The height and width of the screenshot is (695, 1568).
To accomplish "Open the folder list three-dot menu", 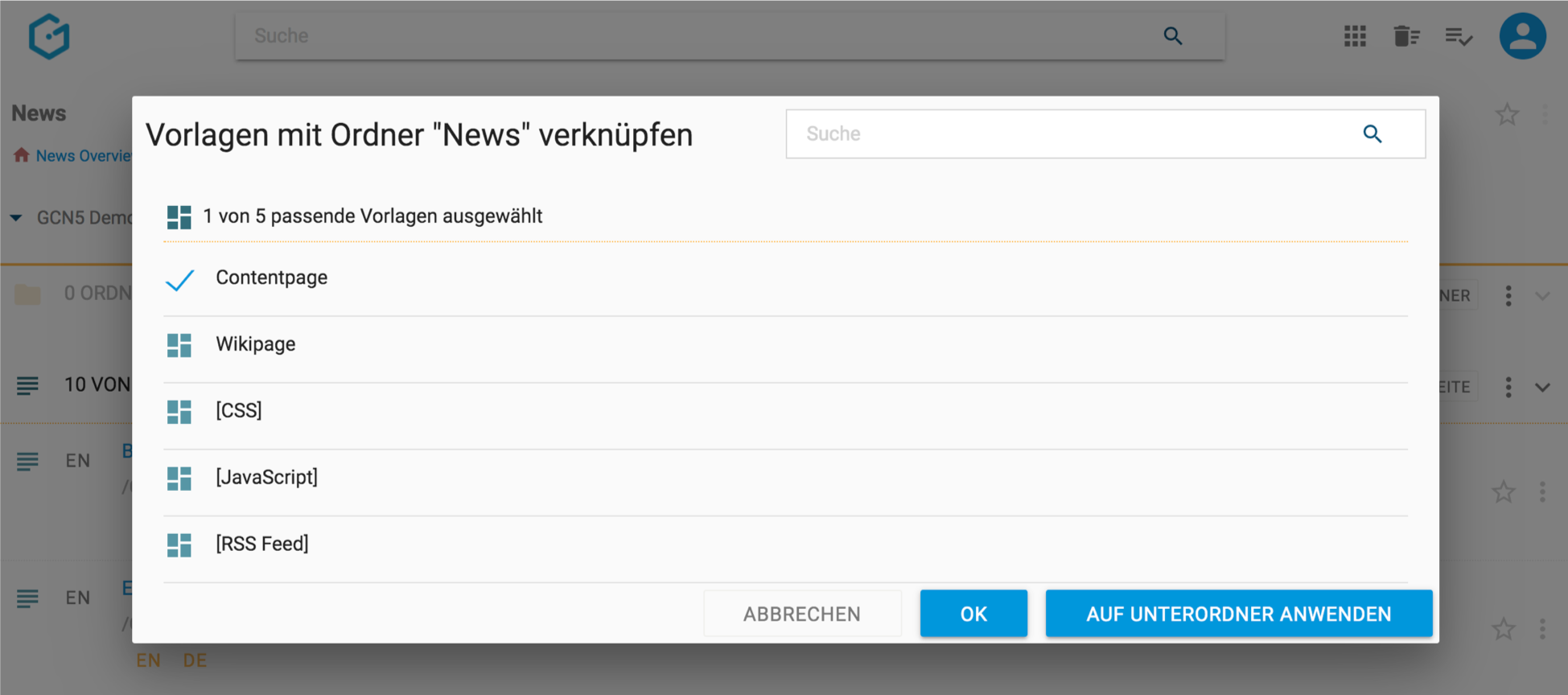I will [x=1508, y=296].
